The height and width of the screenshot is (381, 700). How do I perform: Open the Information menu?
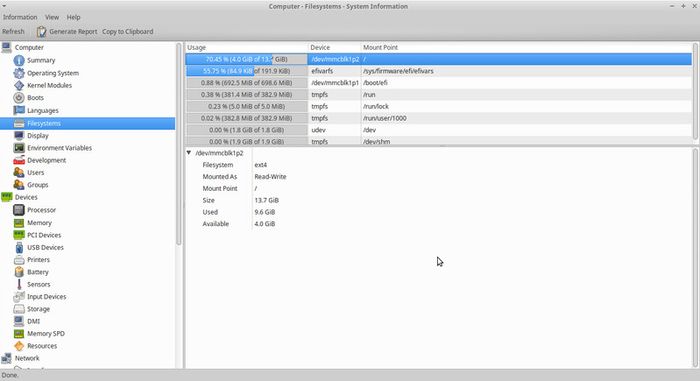tap(20, 17)
